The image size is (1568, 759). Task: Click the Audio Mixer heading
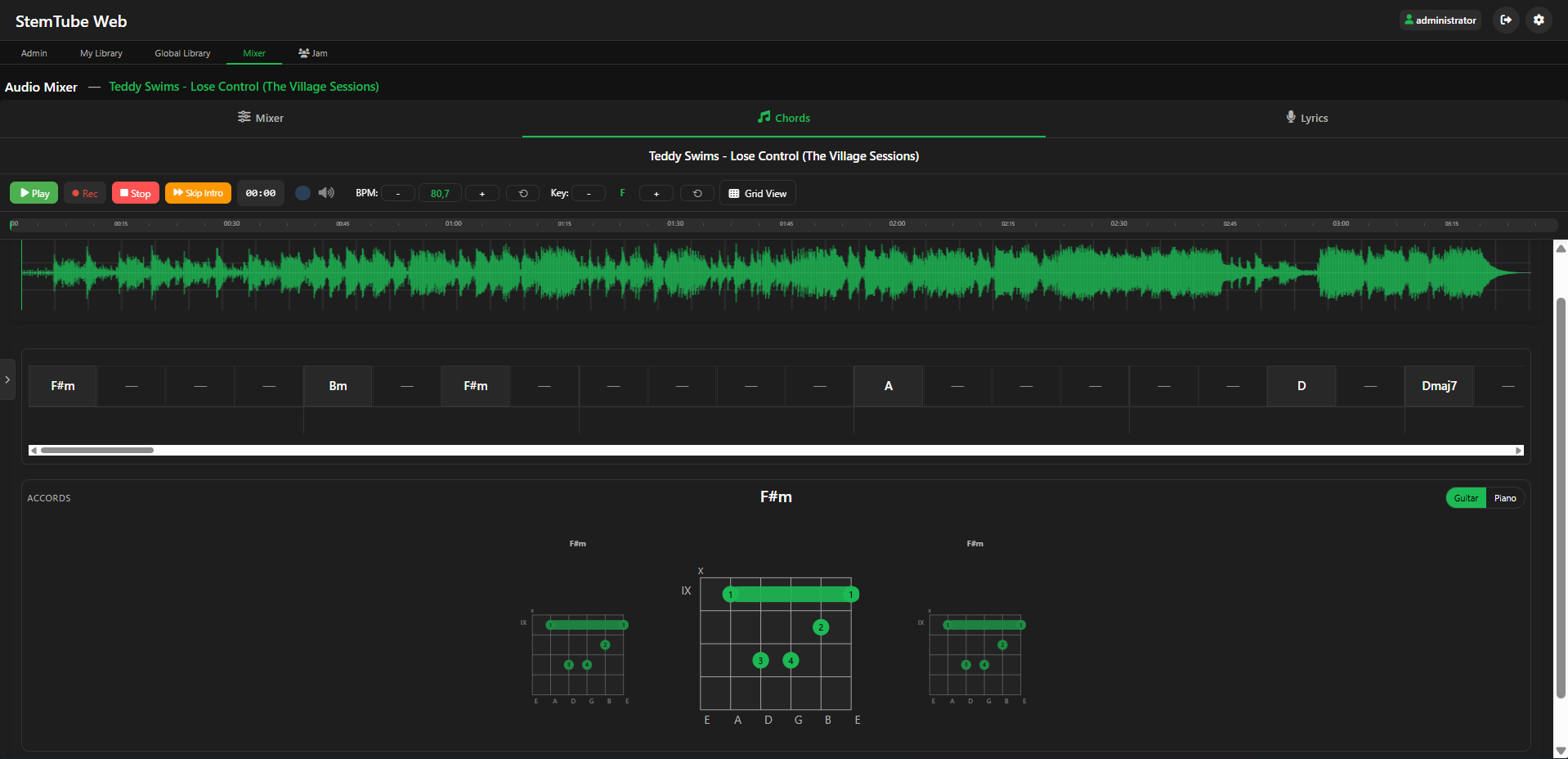point(41,87)
